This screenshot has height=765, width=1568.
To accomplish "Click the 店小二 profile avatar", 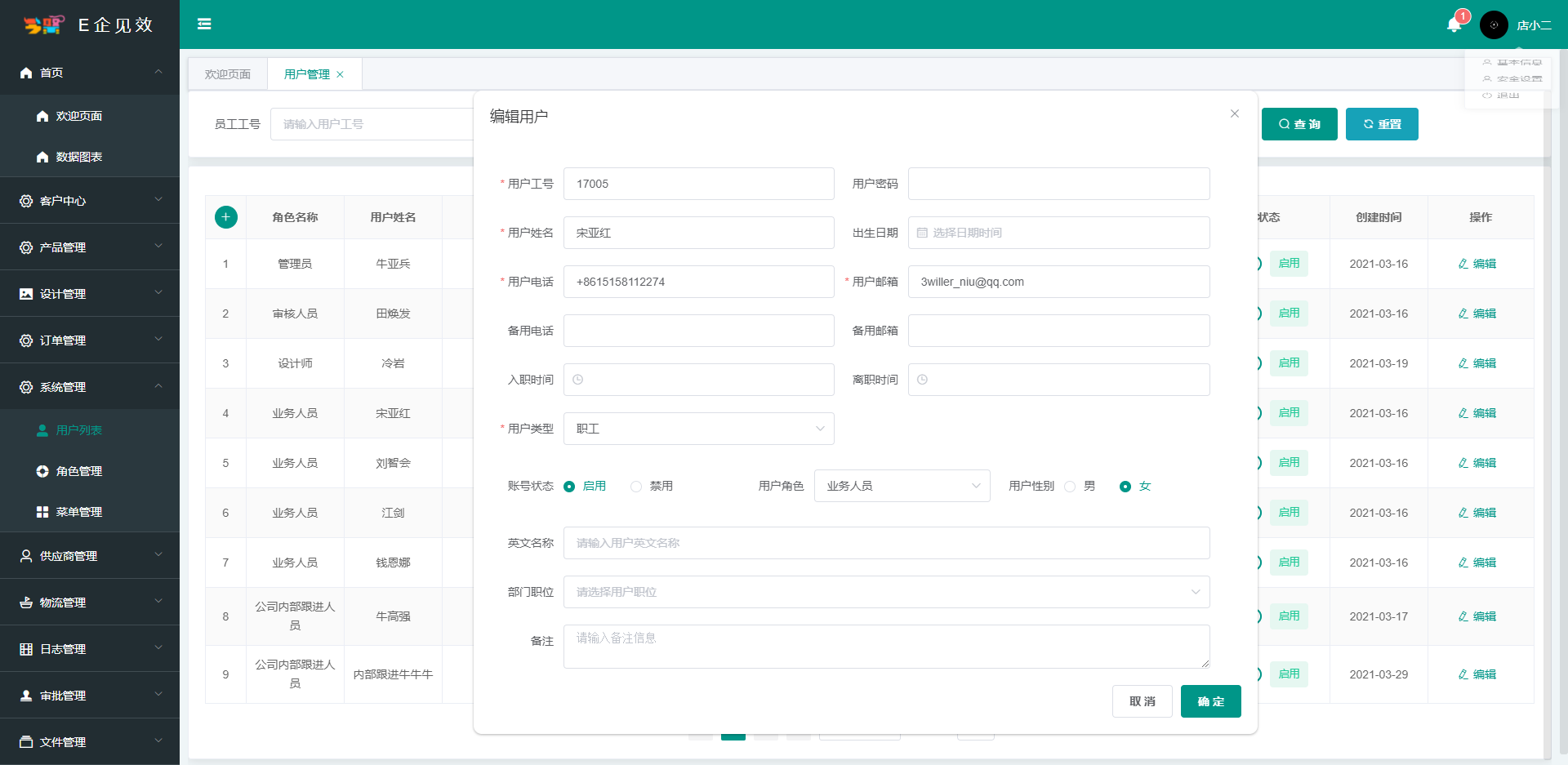I will 1494,25.
